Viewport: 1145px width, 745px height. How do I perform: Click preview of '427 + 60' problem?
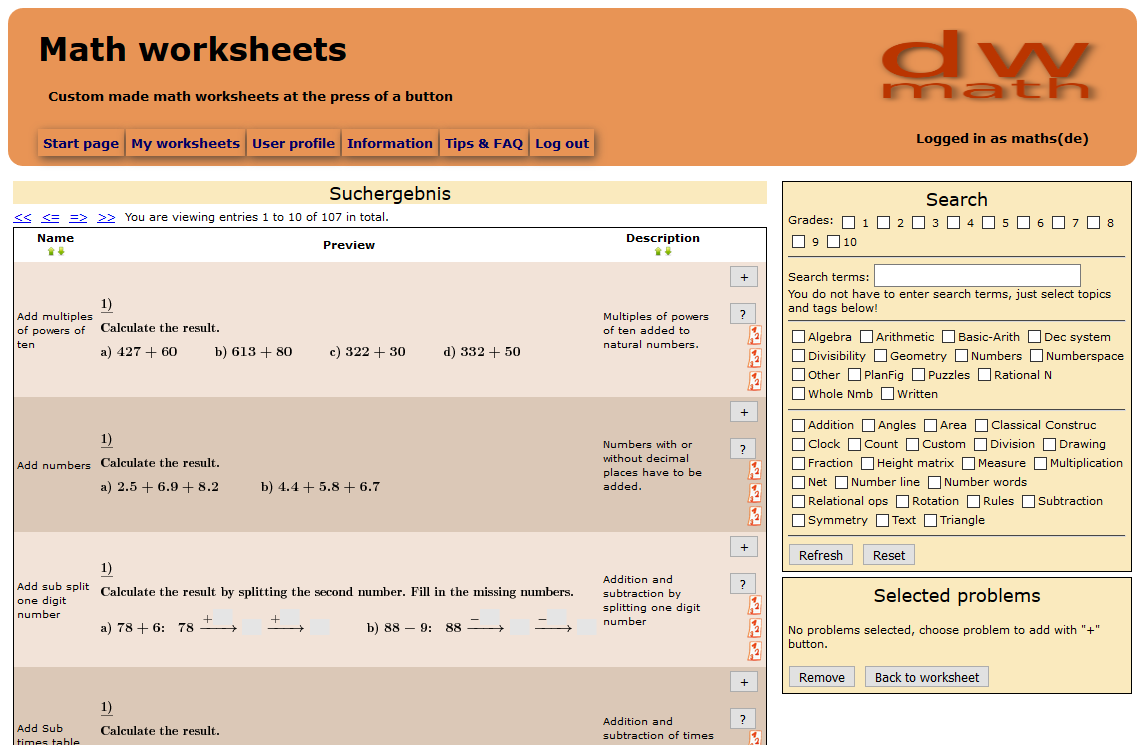tap(139, 351)
